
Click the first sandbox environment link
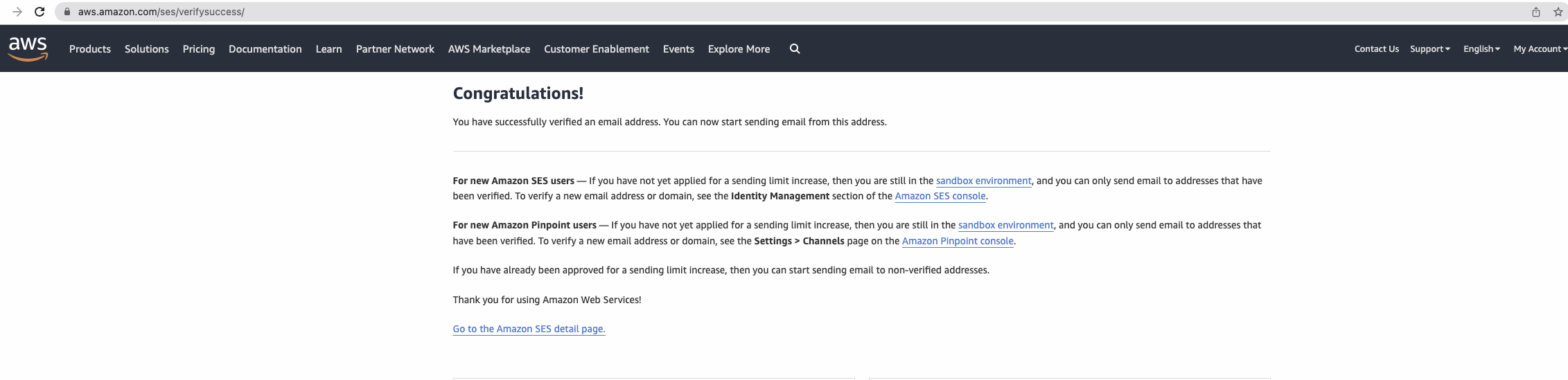click(x=983, y=181)
